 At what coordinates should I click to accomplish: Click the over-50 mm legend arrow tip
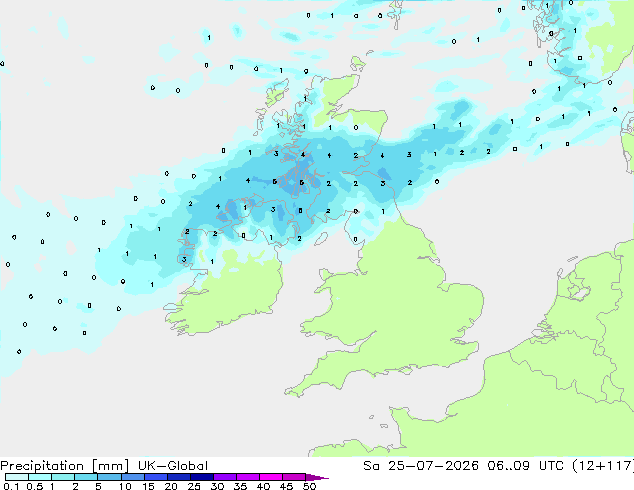click(x=317, y=478)
